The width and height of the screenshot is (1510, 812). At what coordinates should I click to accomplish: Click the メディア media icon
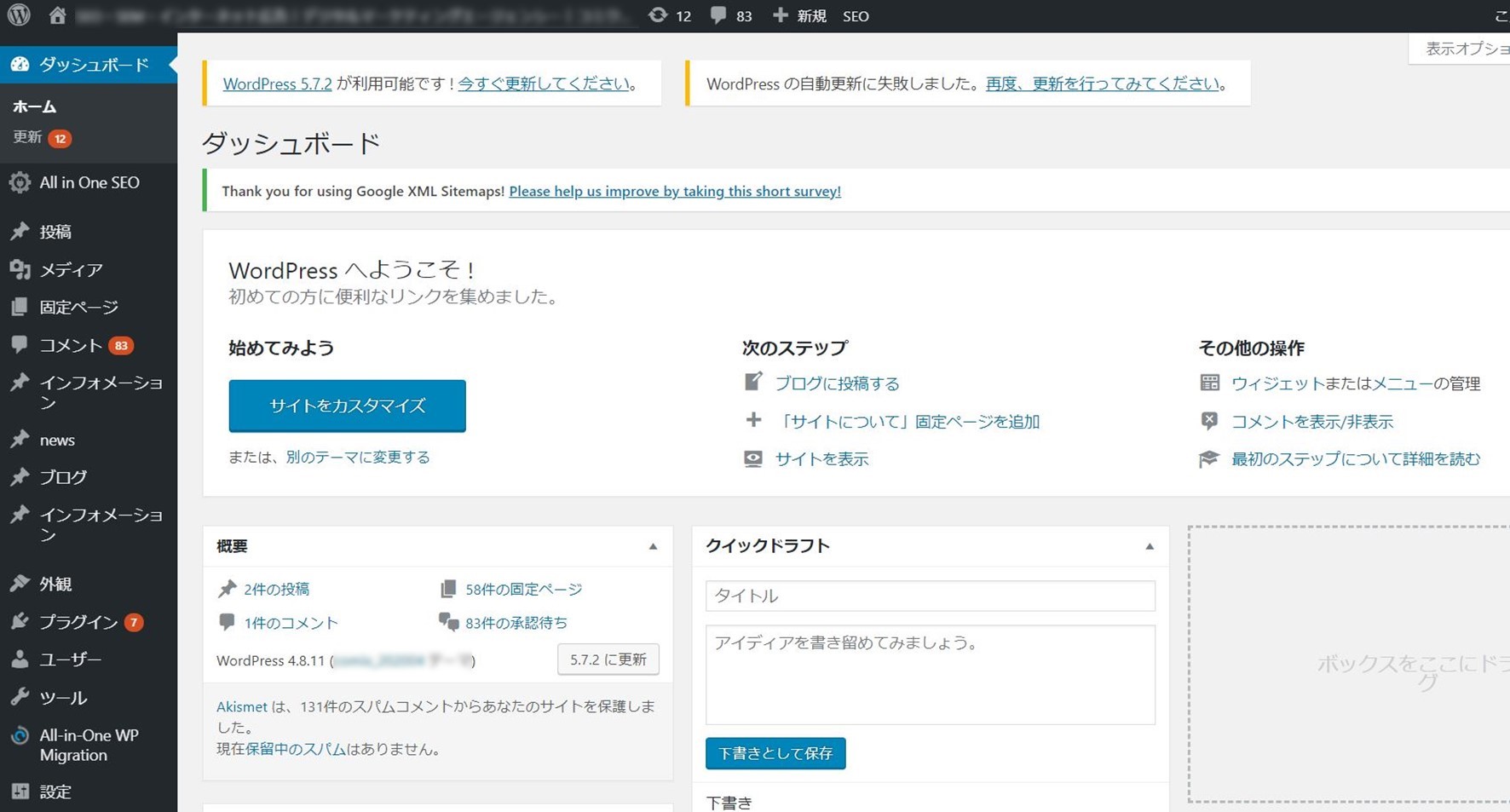point(20,269)
